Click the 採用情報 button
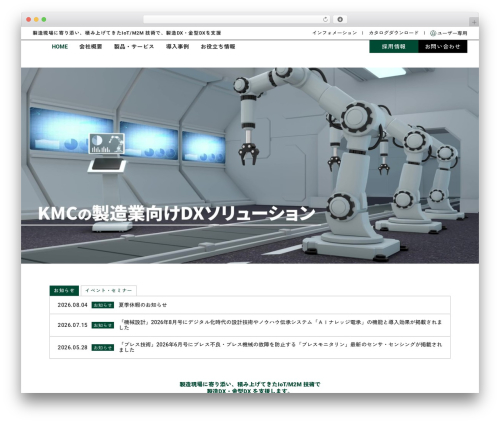 (x=394, y=47)
